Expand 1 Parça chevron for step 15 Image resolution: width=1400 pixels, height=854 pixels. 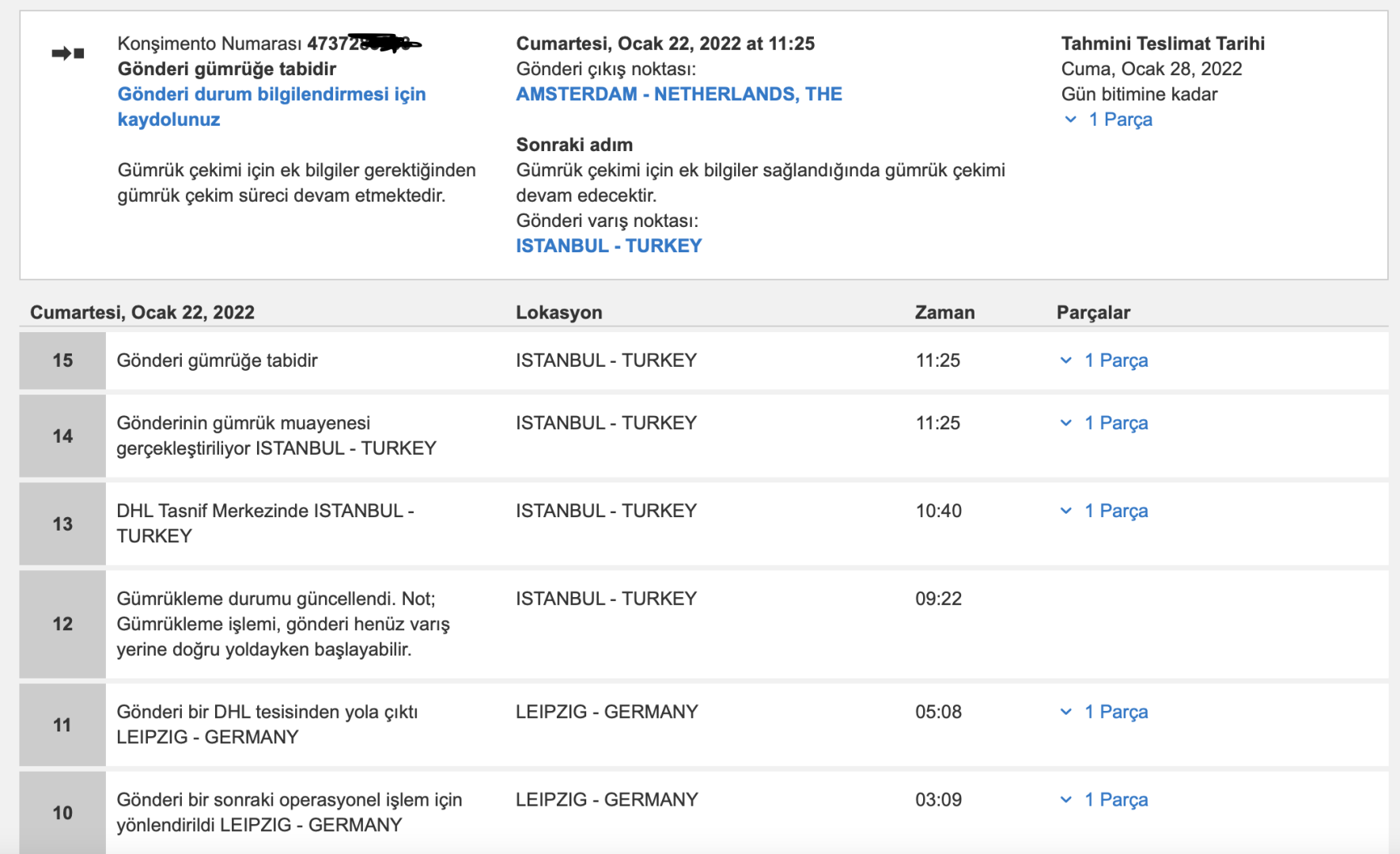point(1066,361)
